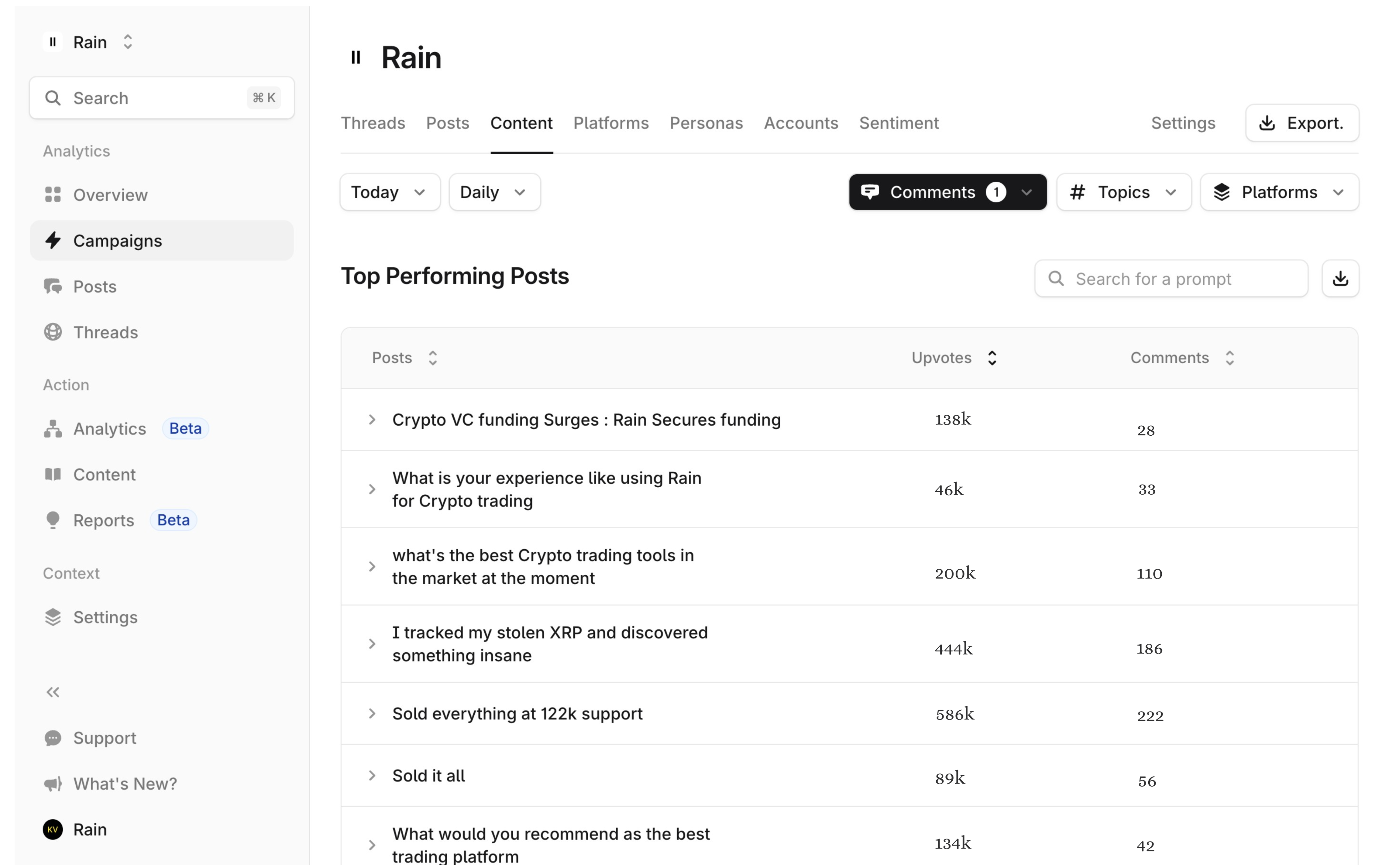This screenshot has width=1389, height=868.
Task: Open Reports via the lightbulb icon
Action: pyautogui.click(x=53, y=520)
